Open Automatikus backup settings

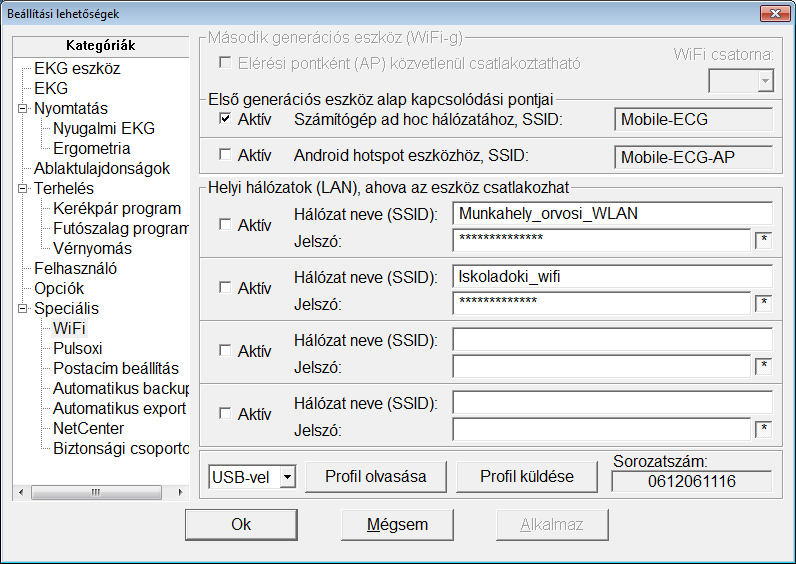coord(120,388)
